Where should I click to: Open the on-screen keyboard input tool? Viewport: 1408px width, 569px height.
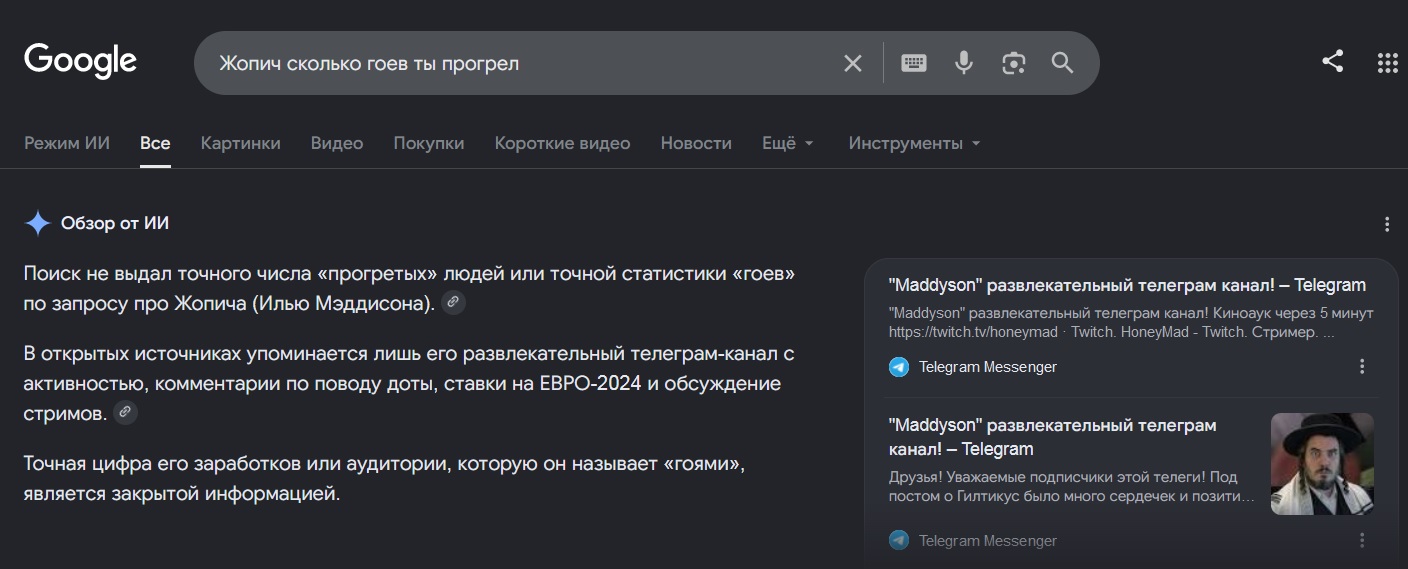[914, 63]
